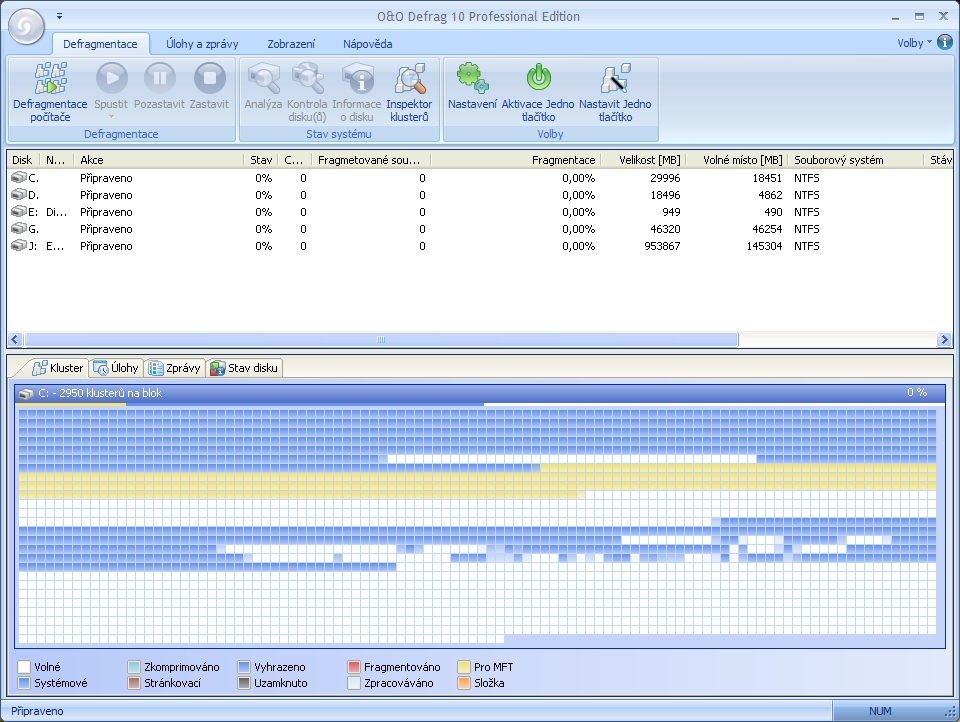Click the Zpracováváno legend color swatch
Image resolution: width=960 pixels, height=722 pixels.
click(x=353, y=683)
